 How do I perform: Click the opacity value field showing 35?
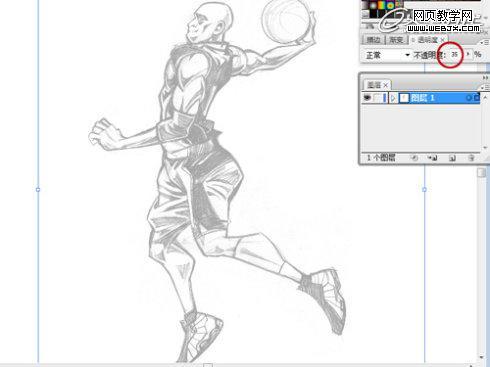454,54
